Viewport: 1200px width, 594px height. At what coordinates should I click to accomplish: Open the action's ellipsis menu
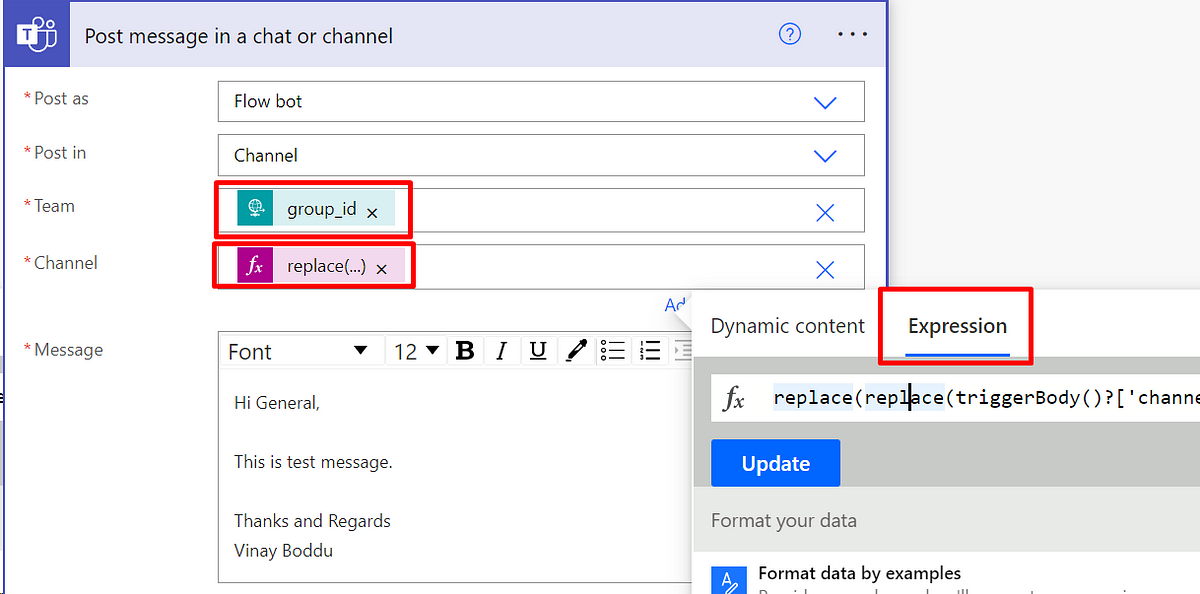[x=852, y=33]
